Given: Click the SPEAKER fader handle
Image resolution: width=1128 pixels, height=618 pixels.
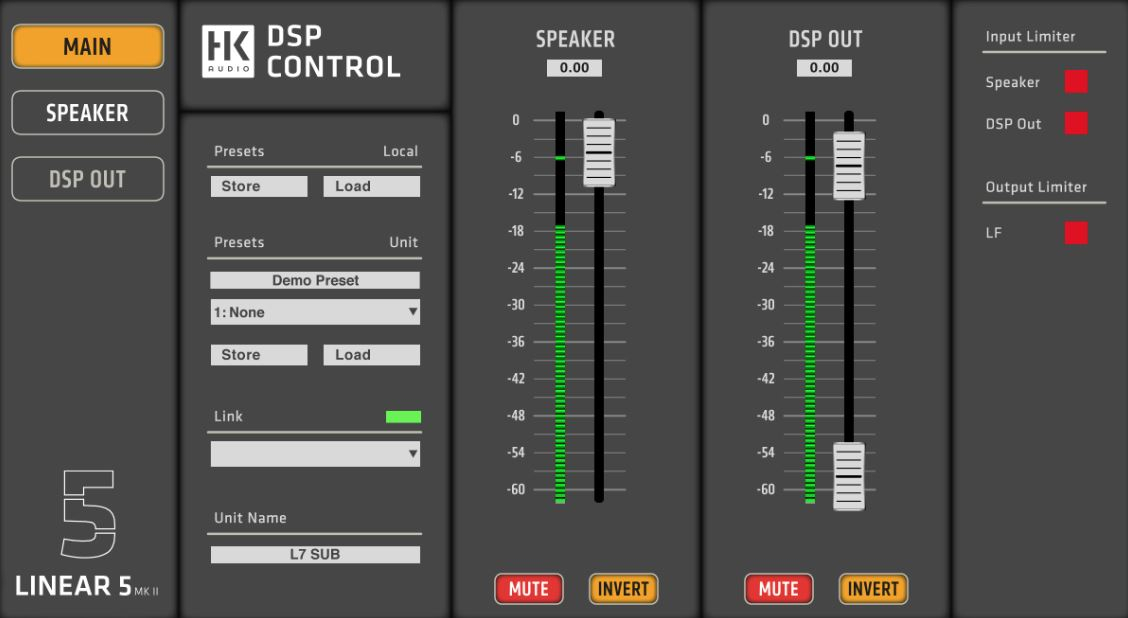Looking at the screenshot, I should coord(599,153).
